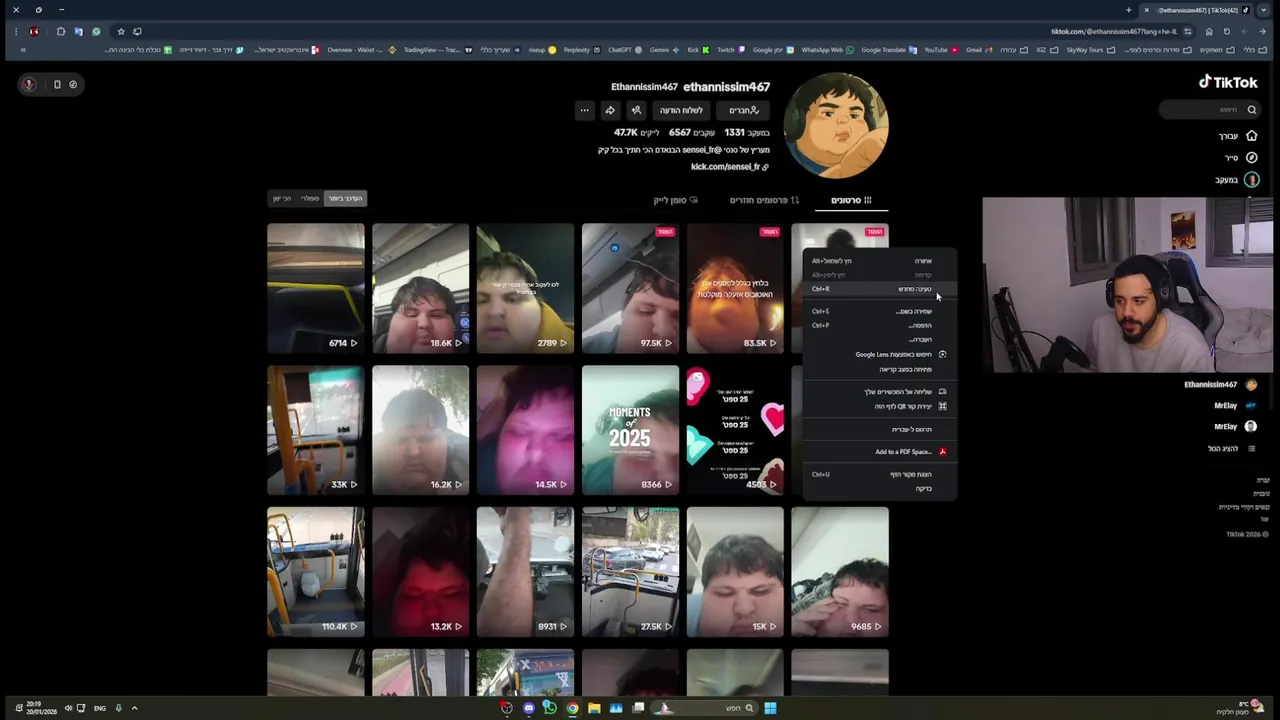This screenshot has width=1280, height=720.
Task: Open the WhatsApp Web bookmark
Action: (x=828, y=50)
